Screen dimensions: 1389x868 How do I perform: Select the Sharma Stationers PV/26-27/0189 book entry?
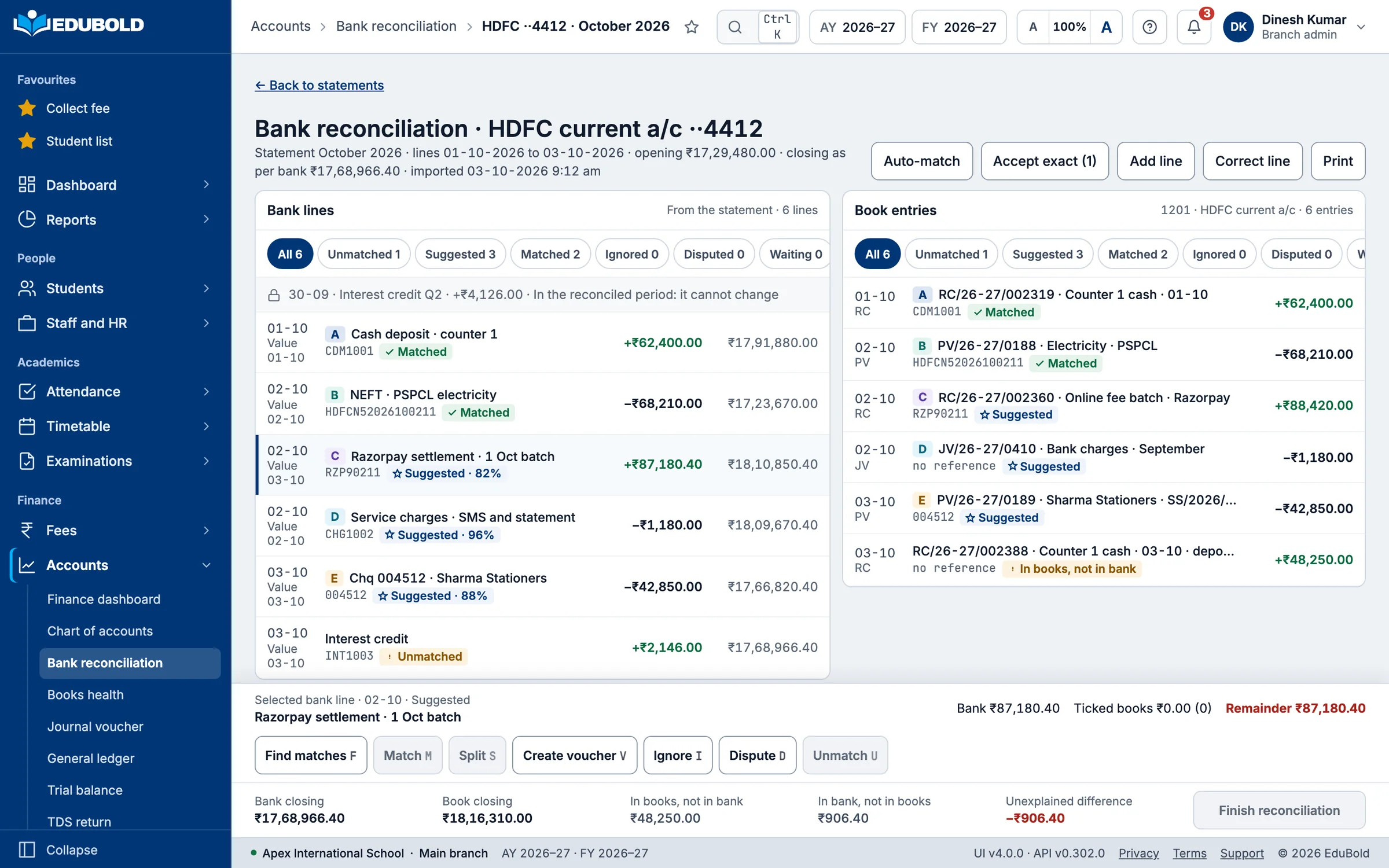tap(1104, 509)
